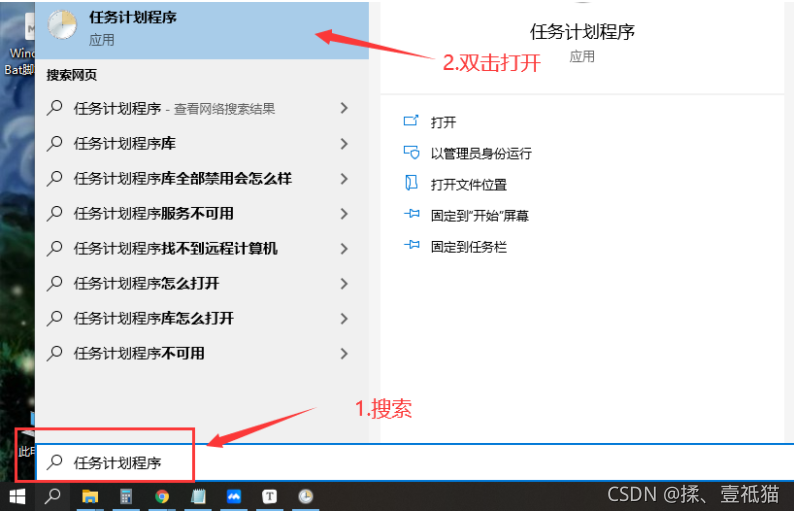Select the 任务计划程序 app best-match result
This screenshot has height=514, width=795.
[202, 29]
